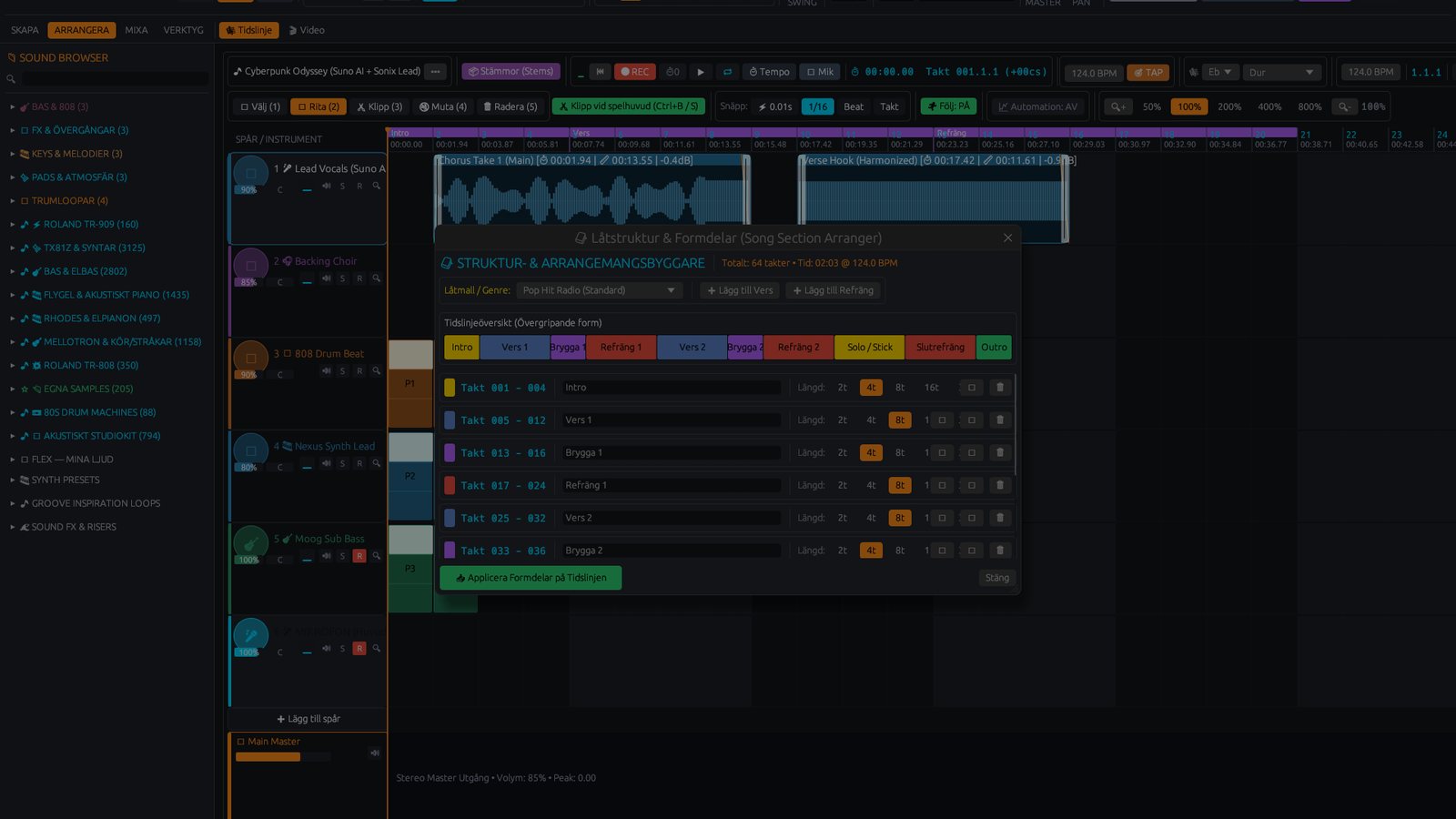Expand the TRUMLOOPAR (4) folder
The width and height of the screenshot is (1456, 819).
(x=13, y=201)
